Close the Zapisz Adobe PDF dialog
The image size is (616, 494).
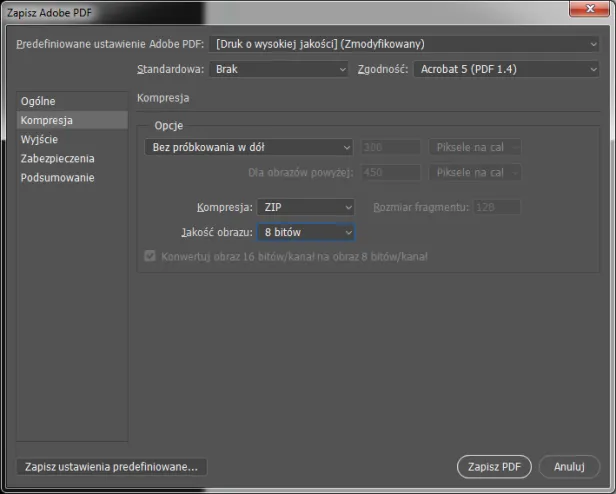[590, 9]
